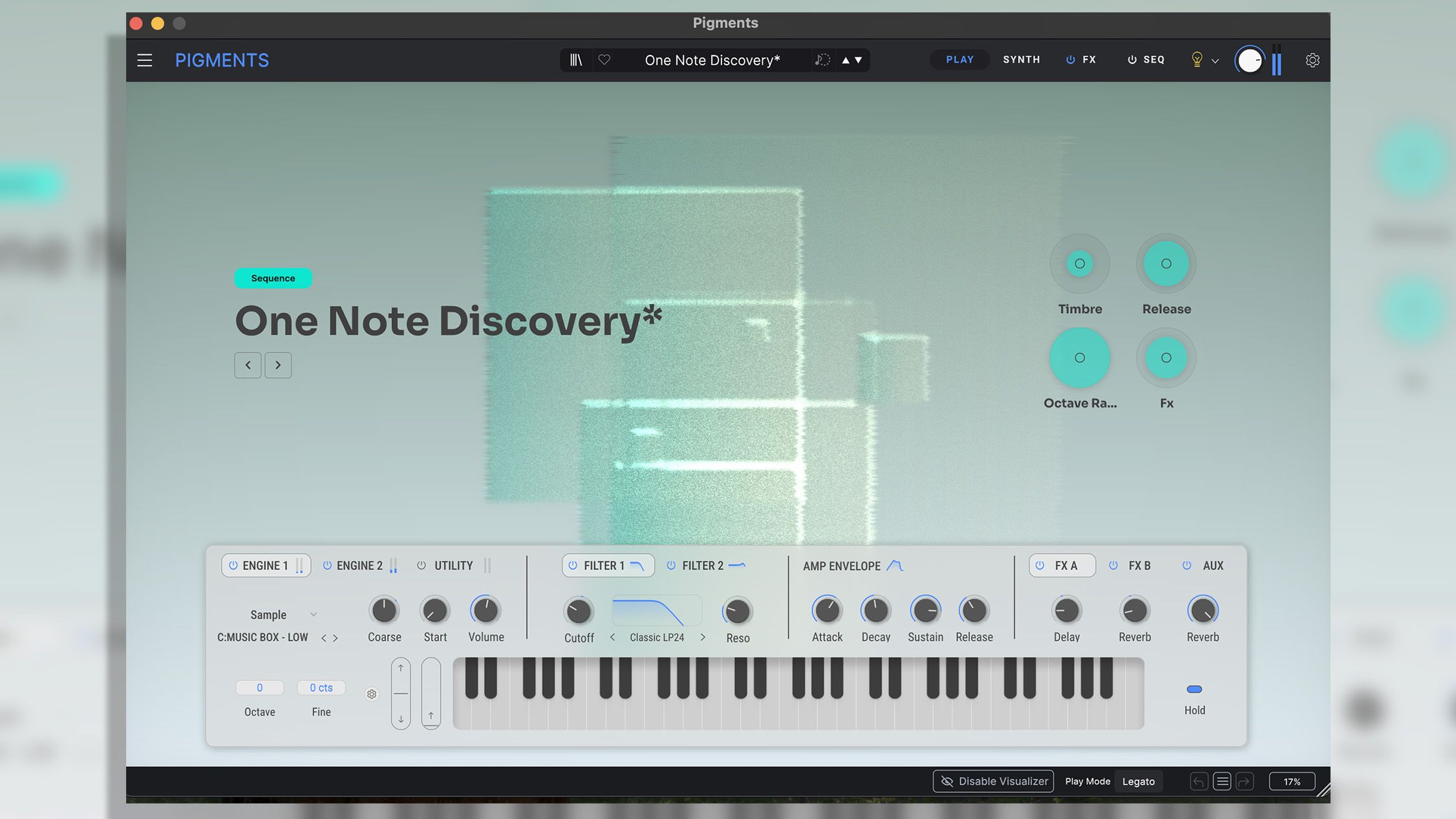The image size is (1456, 819).
Task: Switch to the SYNTH tab
Action: tap(1021, 60)
